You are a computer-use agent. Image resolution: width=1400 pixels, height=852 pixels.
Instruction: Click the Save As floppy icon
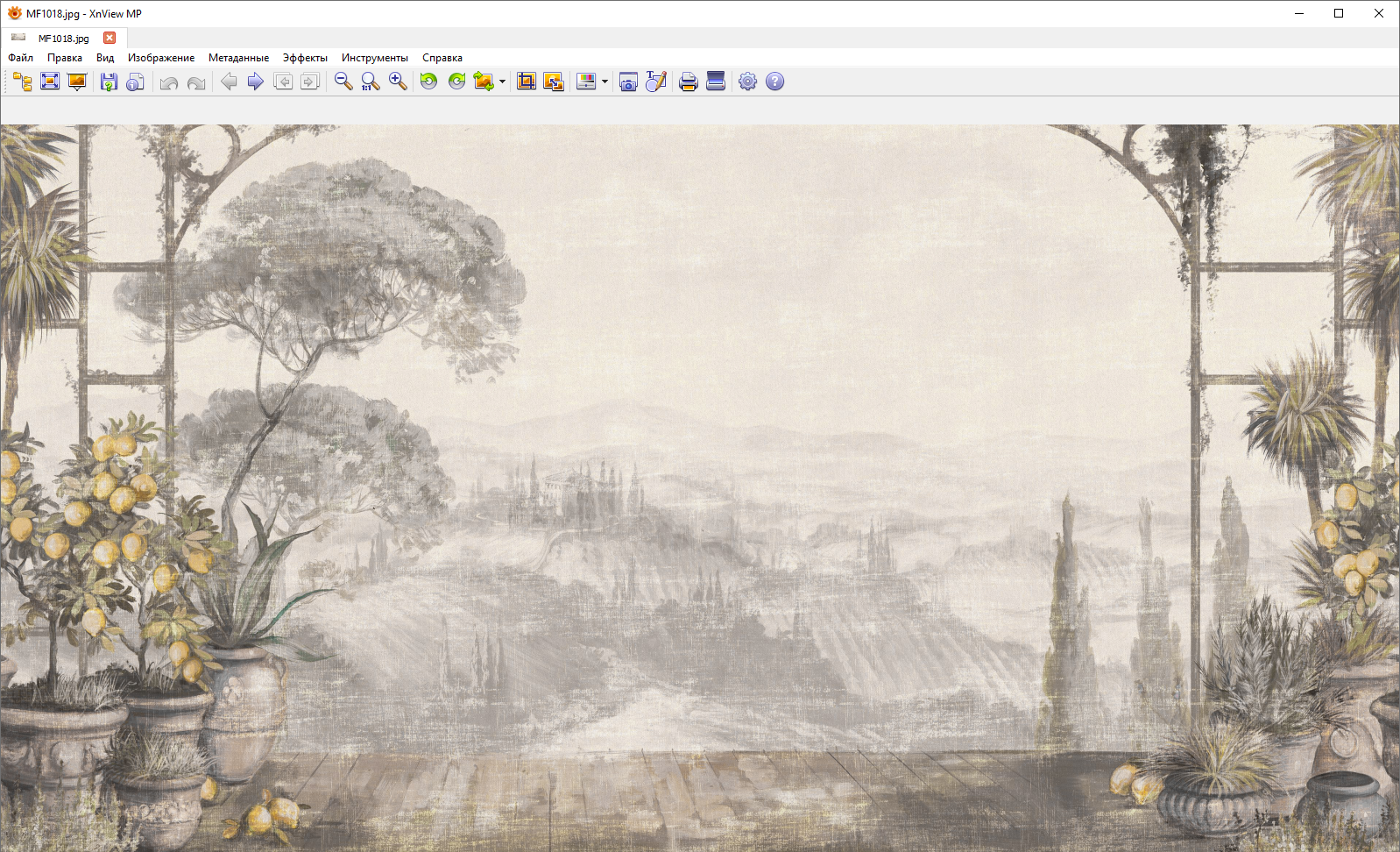click(x=109, y=82)
